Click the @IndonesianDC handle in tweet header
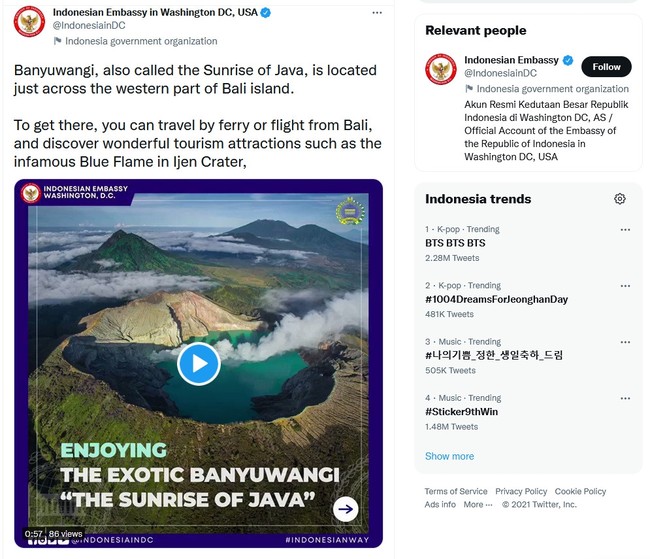 [x=86, y=26]
